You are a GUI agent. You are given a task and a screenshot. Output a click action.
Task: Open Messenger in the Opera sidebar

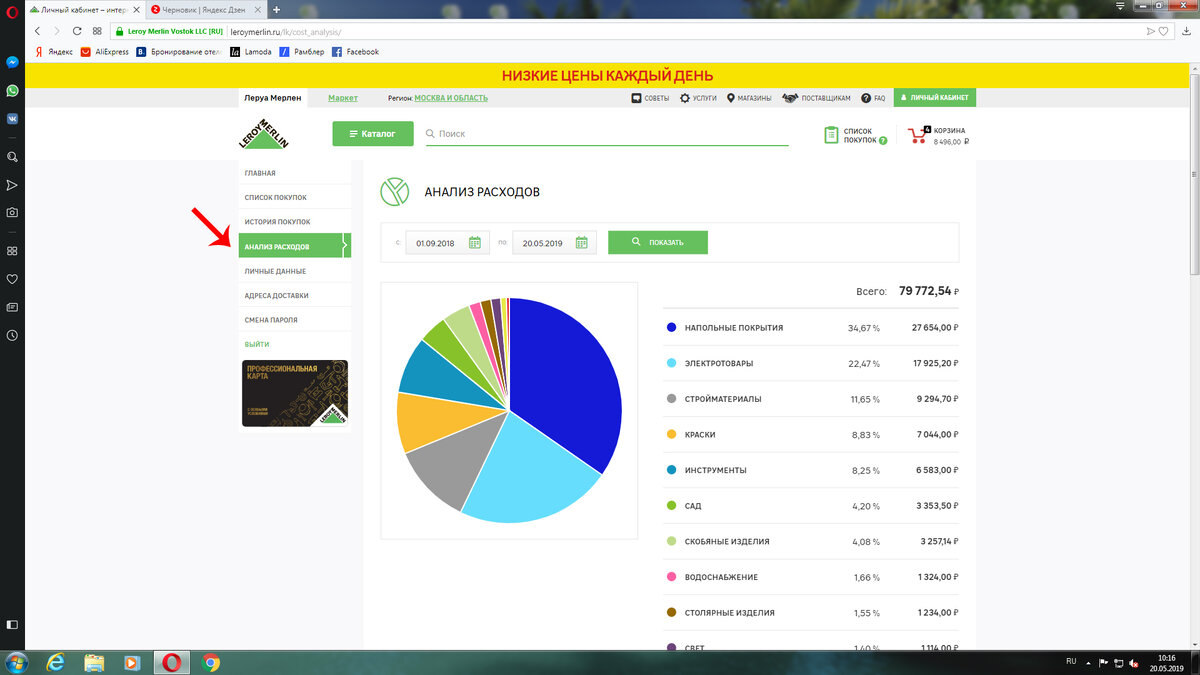(x=12, y=62)
